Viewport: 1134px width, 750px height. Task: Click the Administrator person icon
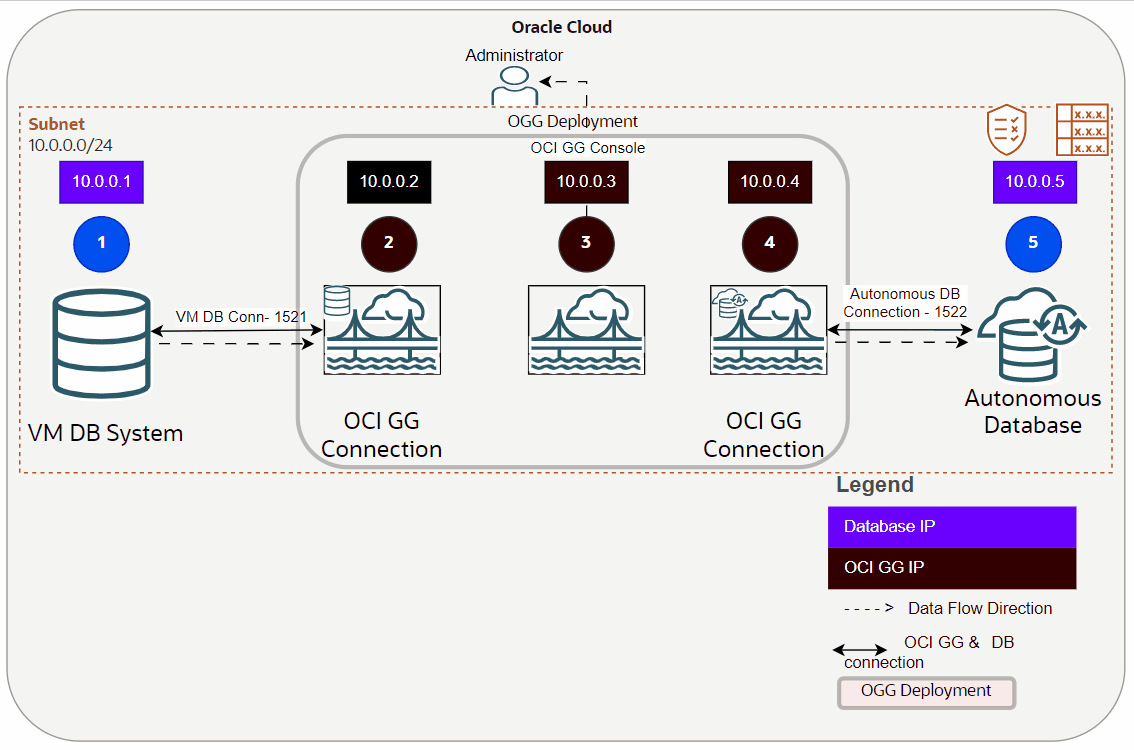514,88
